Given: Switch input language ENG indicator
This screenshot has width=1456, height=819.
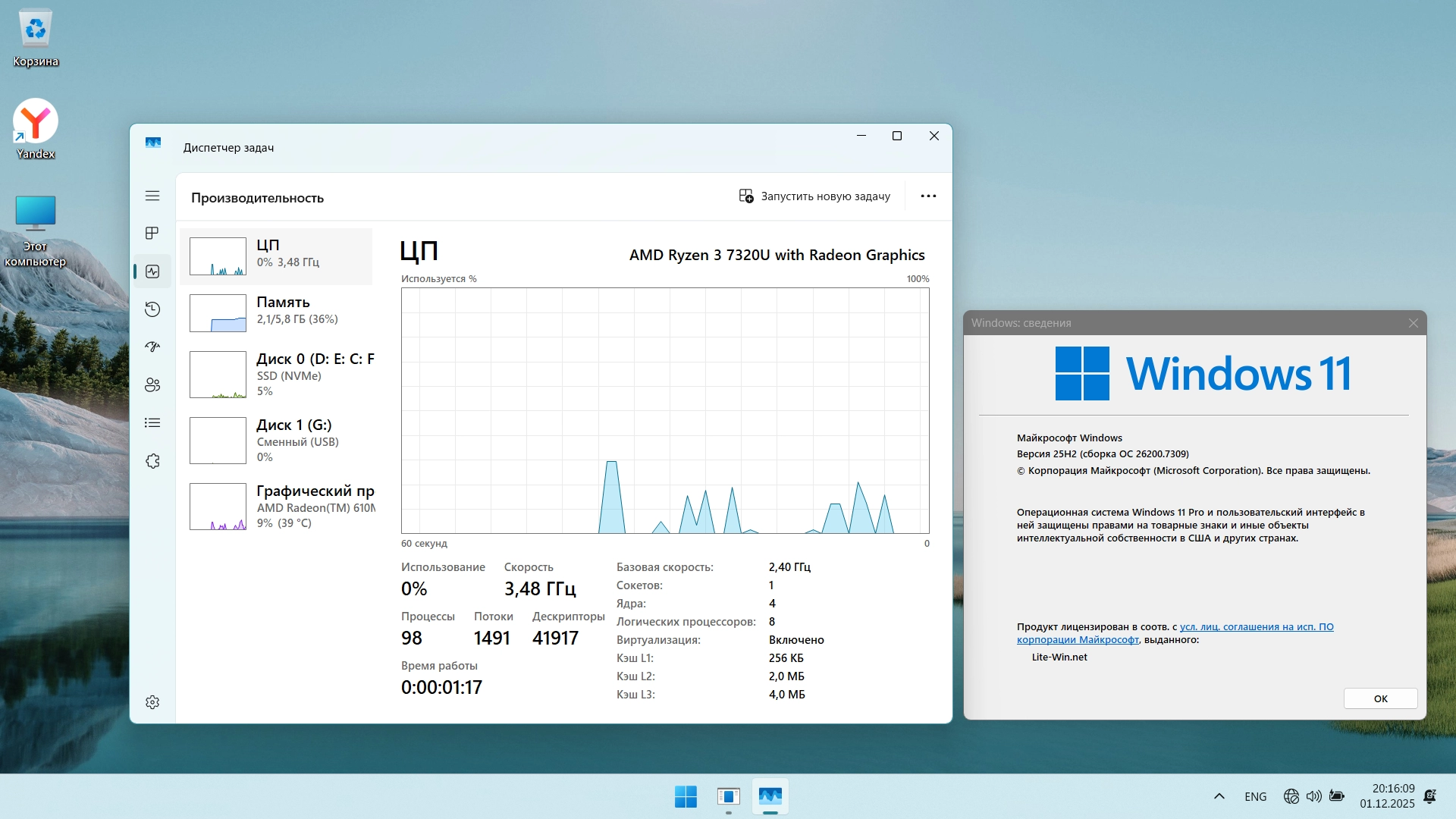Looking at the screenshot, I should point(1255,796).
